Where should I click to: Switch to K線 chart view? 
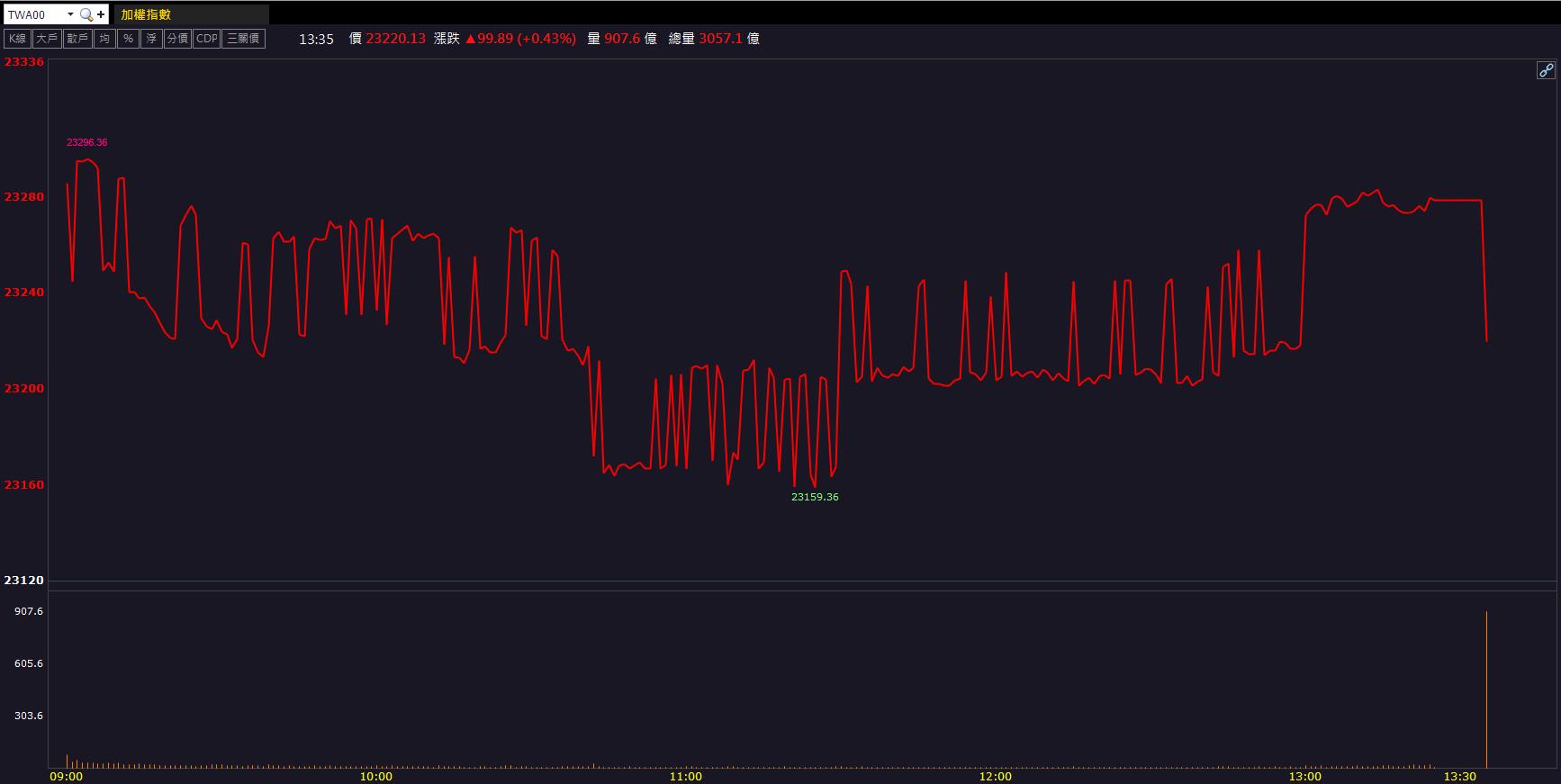click(17, 39)
